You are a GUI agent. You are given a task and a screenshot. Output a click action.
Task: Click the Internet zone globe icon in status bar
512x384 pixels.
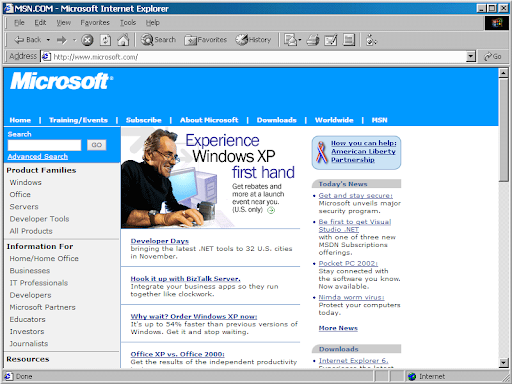click(412, 376)
